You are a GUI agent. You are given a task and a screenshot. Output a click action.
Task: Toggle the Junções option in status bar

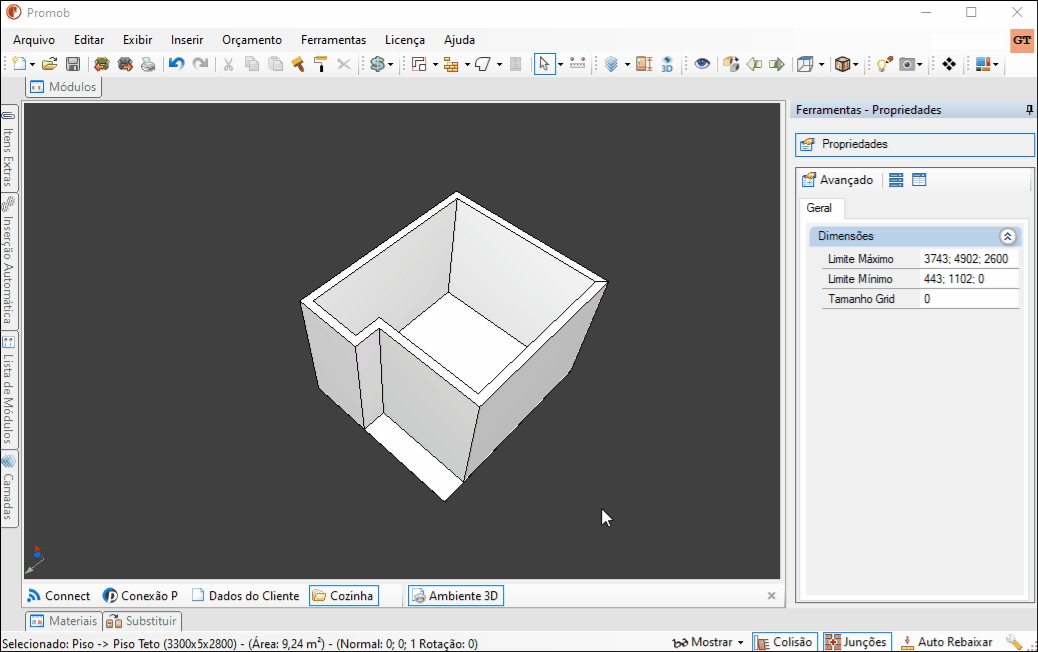coord(857,642)
